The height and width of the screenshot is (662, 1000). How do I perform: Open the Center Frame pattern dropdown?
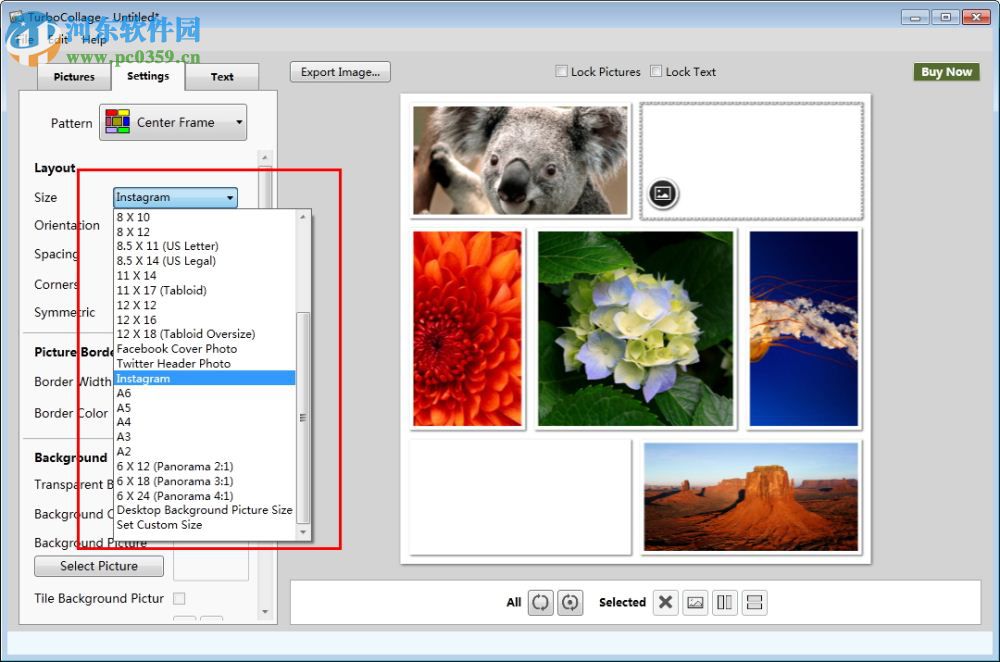[239, 123]
